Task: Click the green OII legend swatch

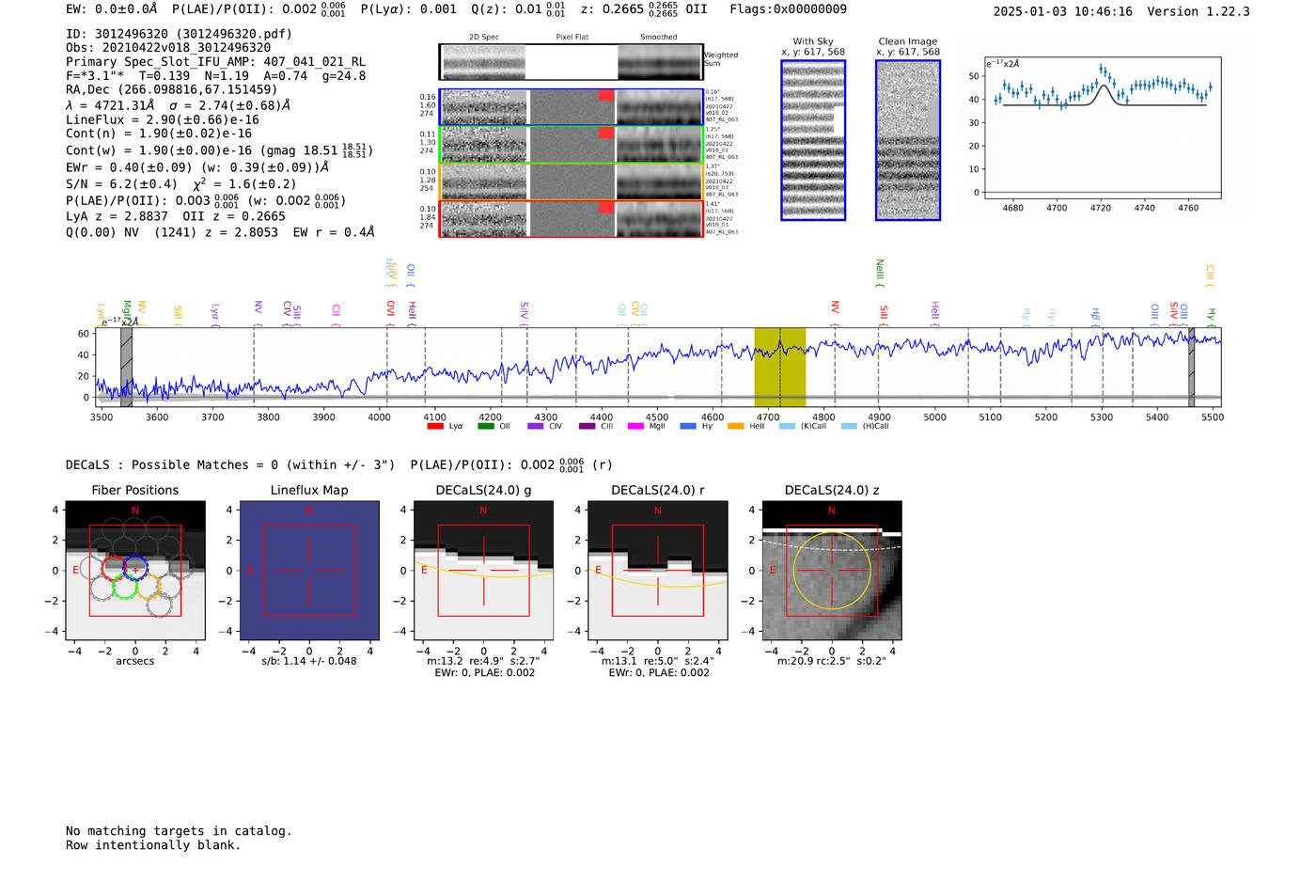Action: [x=486, y=427]
